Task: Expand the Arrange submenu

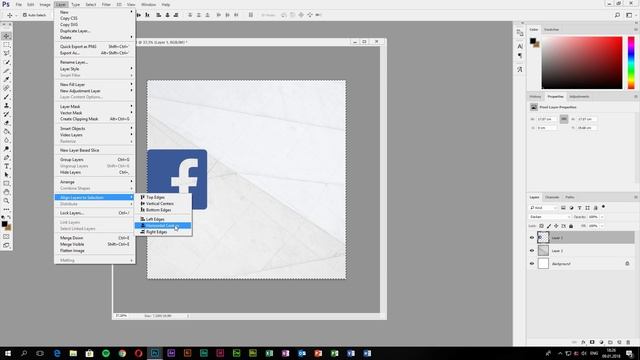Action: pos(94,182)
